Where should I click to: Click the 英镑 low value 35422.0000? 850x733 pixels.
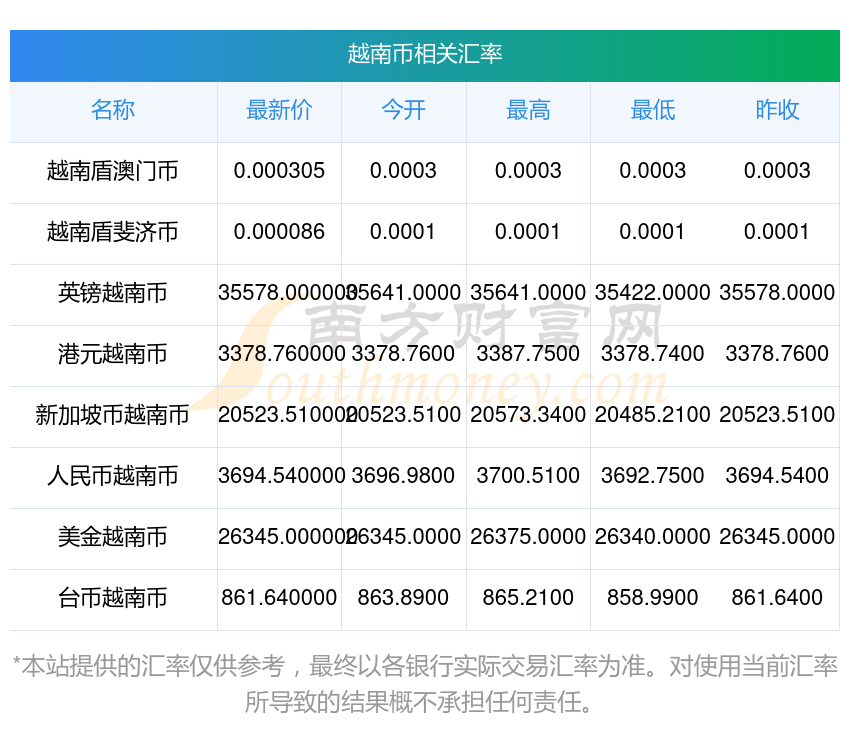pyautogui.click(x=653, y=293)
